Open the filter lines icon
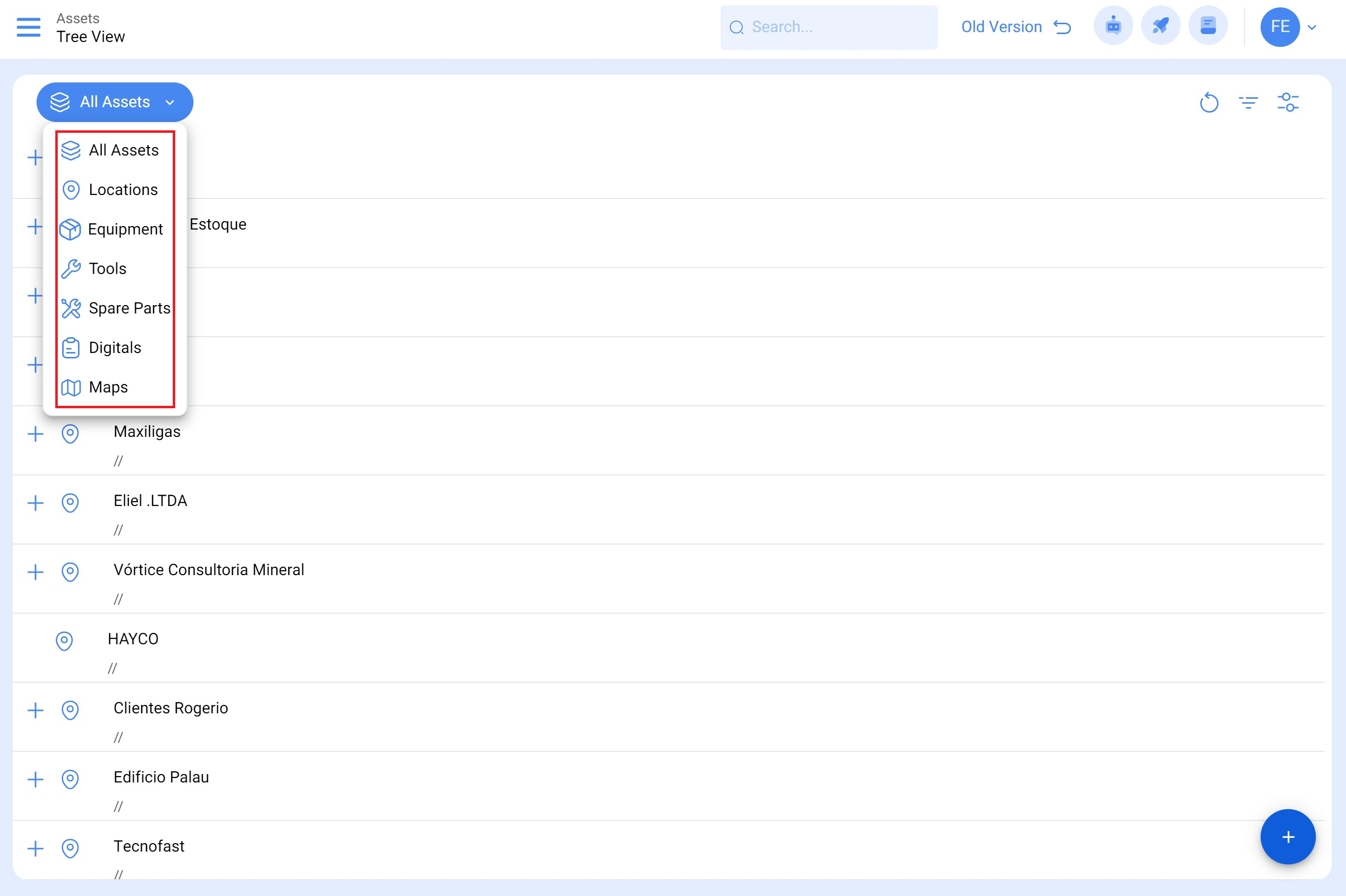The height and width of the screenshot is (896, 1346). pyautogui.click(x=1248, y=103)
